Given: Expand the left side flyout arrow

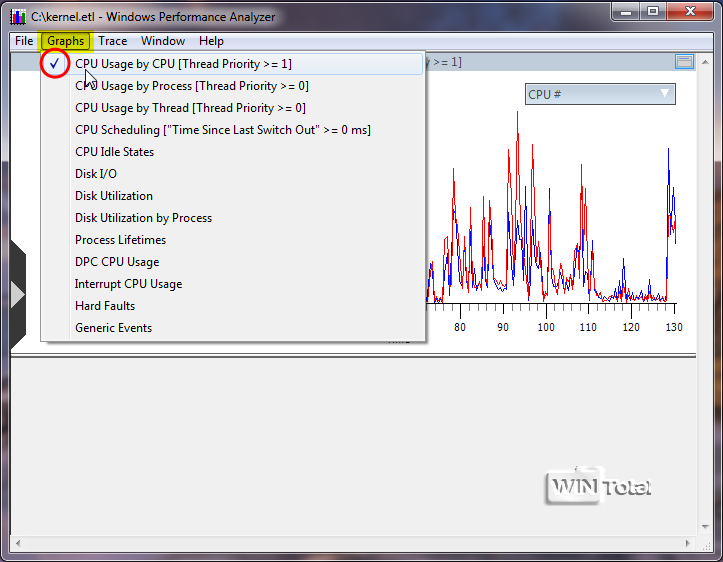Looking at the screenshot, I should tap(18, 294).
